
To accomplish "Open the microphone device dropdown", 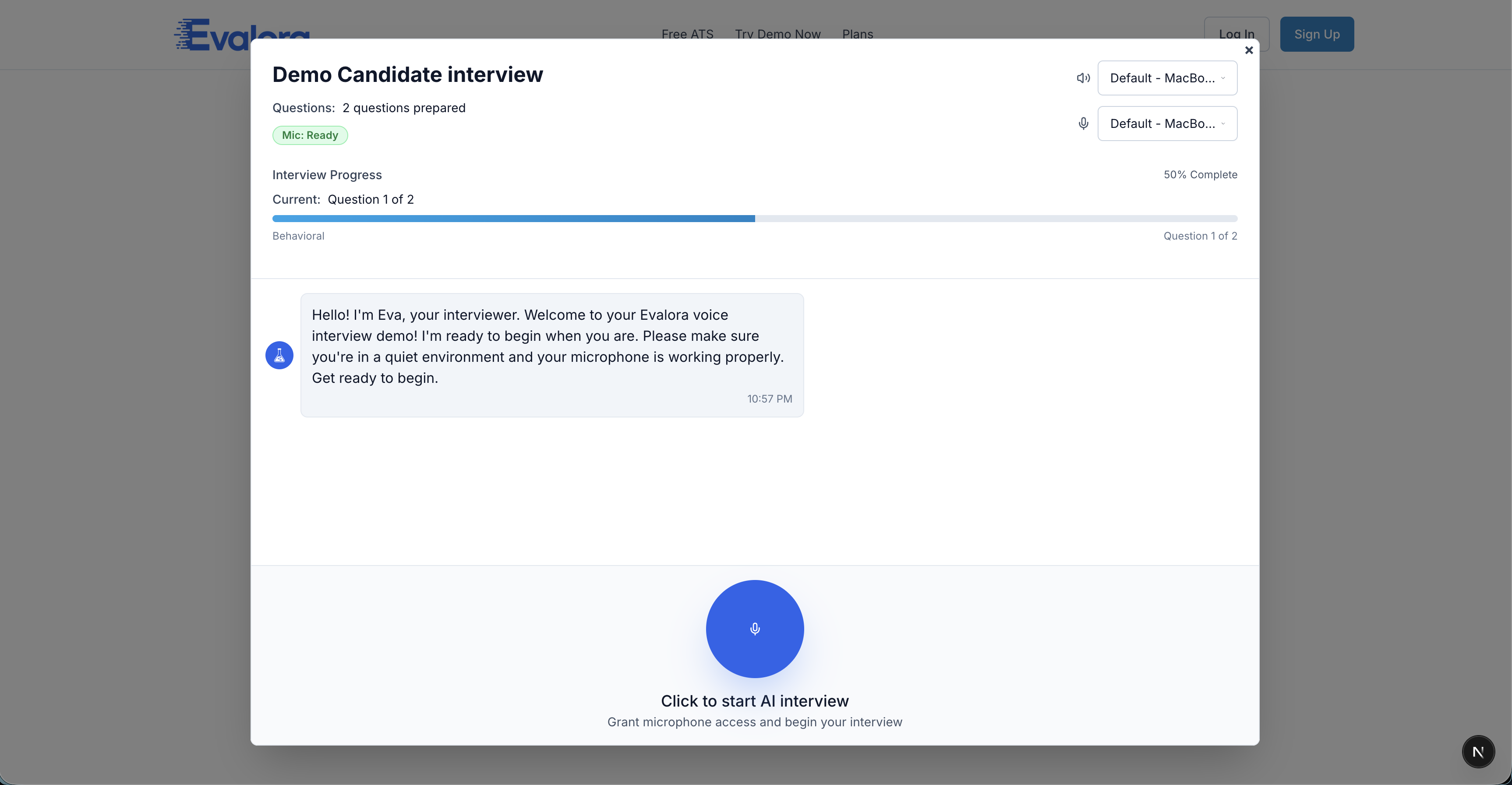I will point(1167,123).
